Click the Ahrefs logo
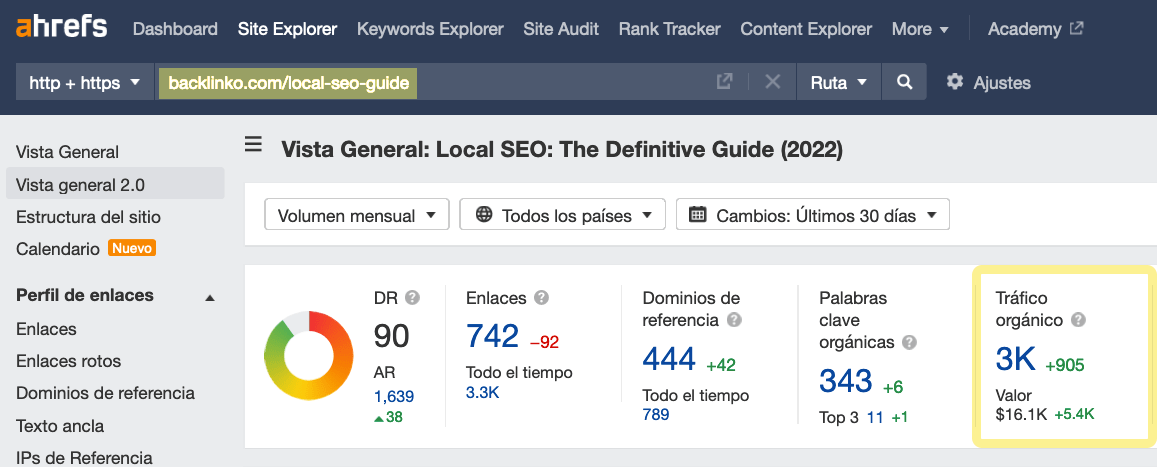 (62, 28)
